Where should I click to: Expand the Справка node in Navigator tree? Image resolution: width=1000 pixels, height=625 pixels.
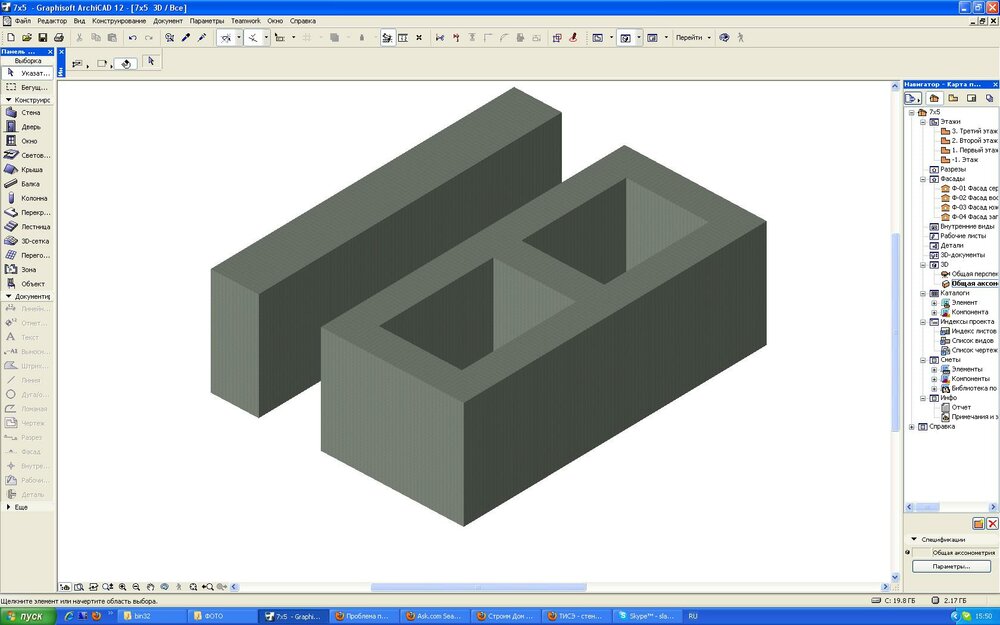coord(911,427)
